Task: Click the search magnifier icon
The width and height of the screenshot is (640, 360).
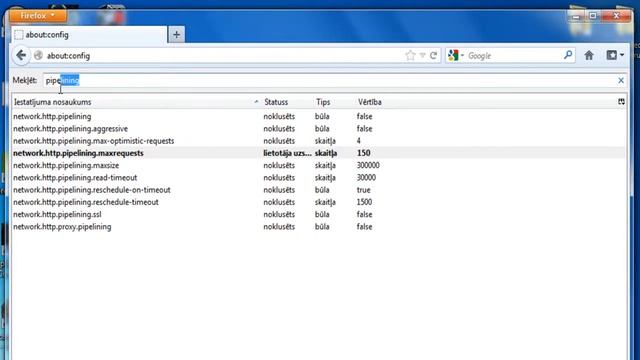Action: (568, 55)
